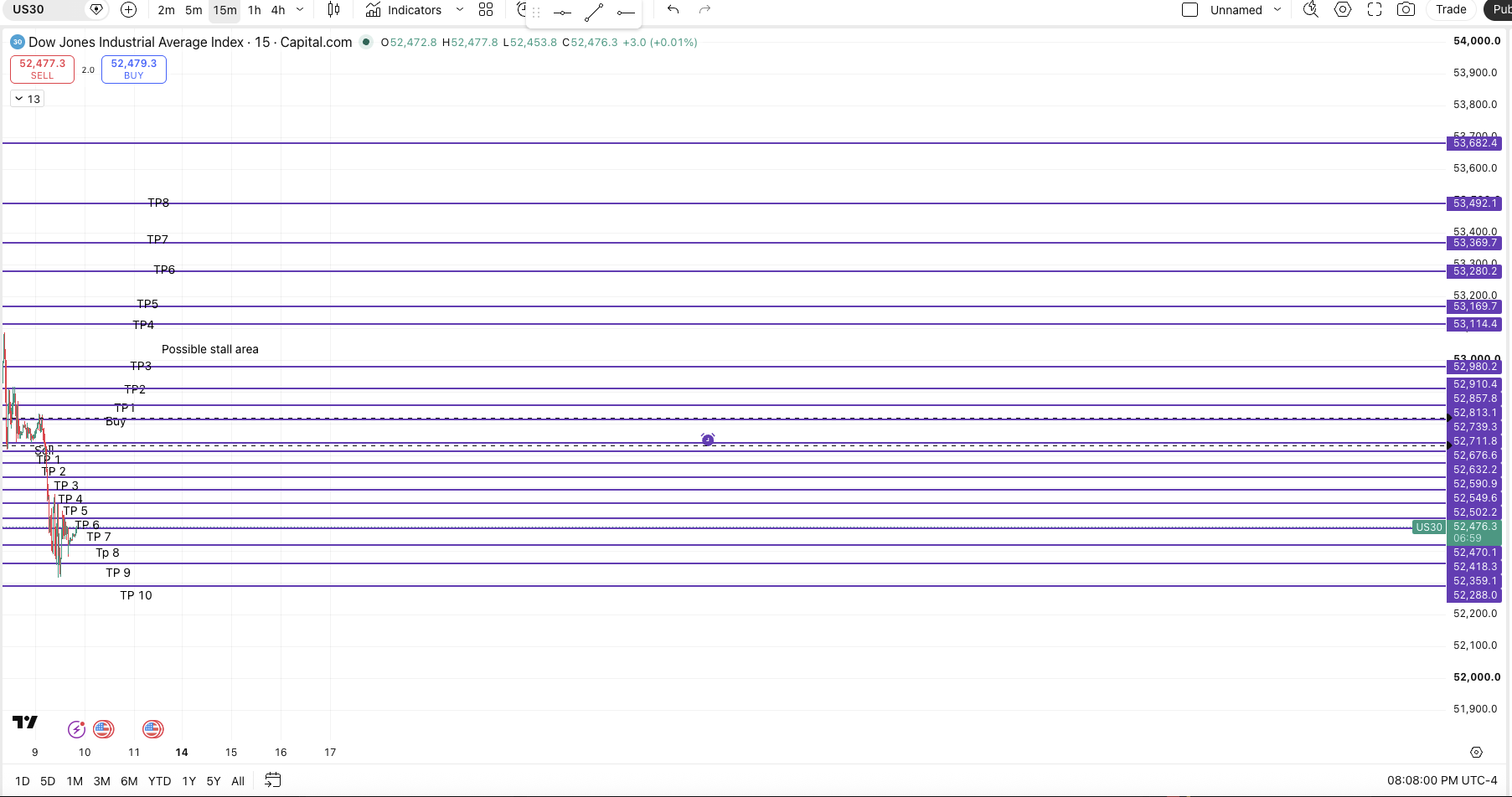Viewport: 1512px width, 797px height.
Task: Open the Indicators panel
Action: pos(404,10)
